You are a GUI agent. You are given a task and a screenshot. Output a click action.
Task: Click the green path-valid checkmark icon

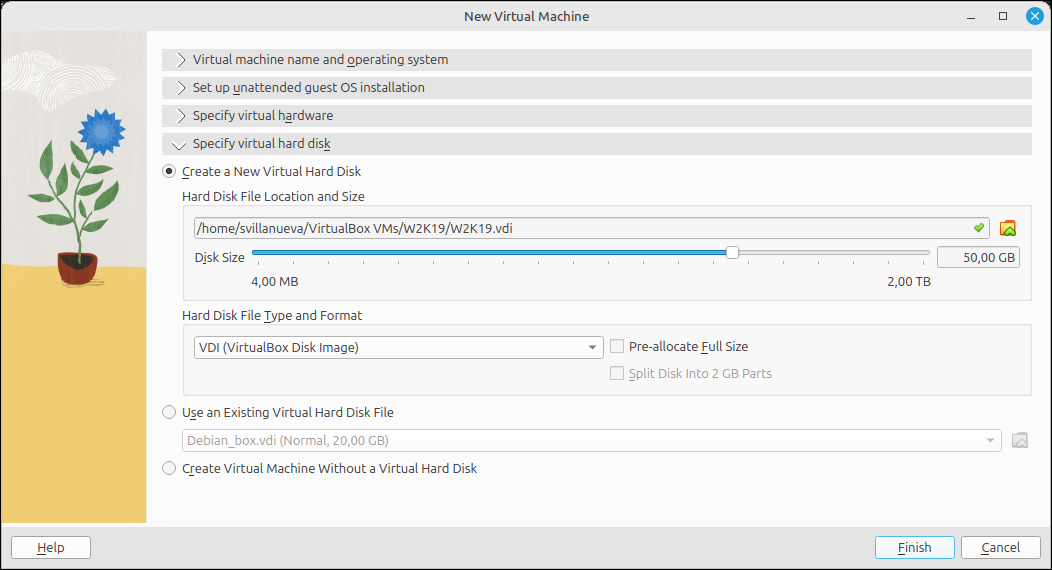979,228
